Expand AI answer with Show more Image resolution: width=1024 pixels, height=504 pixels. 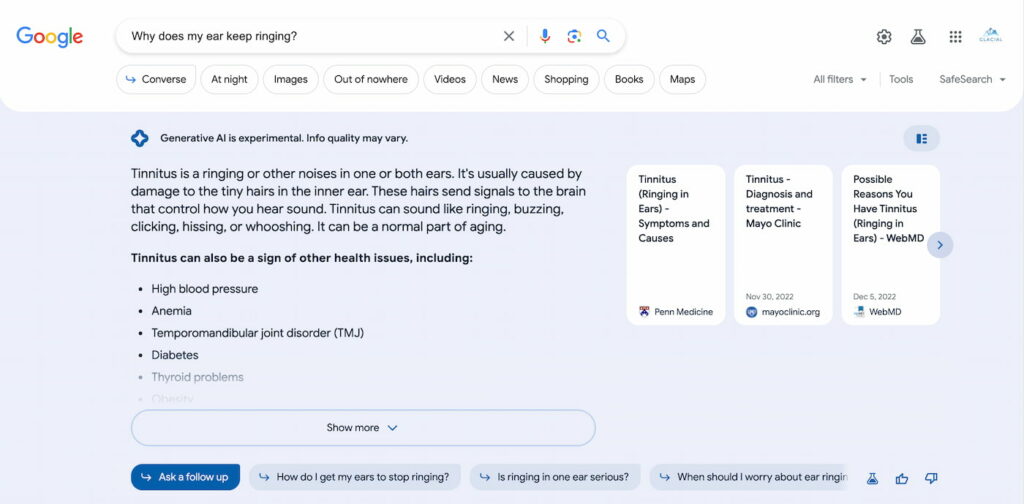[x=363, y=428]
